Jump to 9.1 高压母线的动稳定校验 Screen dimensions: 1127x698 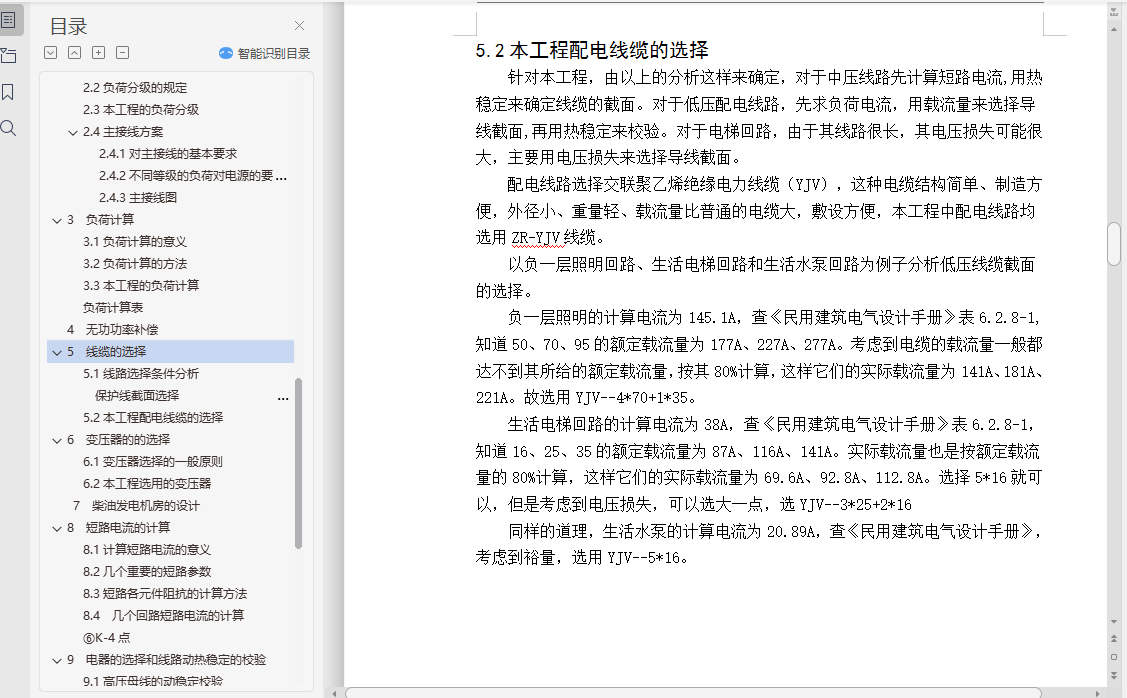click(152, 681)
